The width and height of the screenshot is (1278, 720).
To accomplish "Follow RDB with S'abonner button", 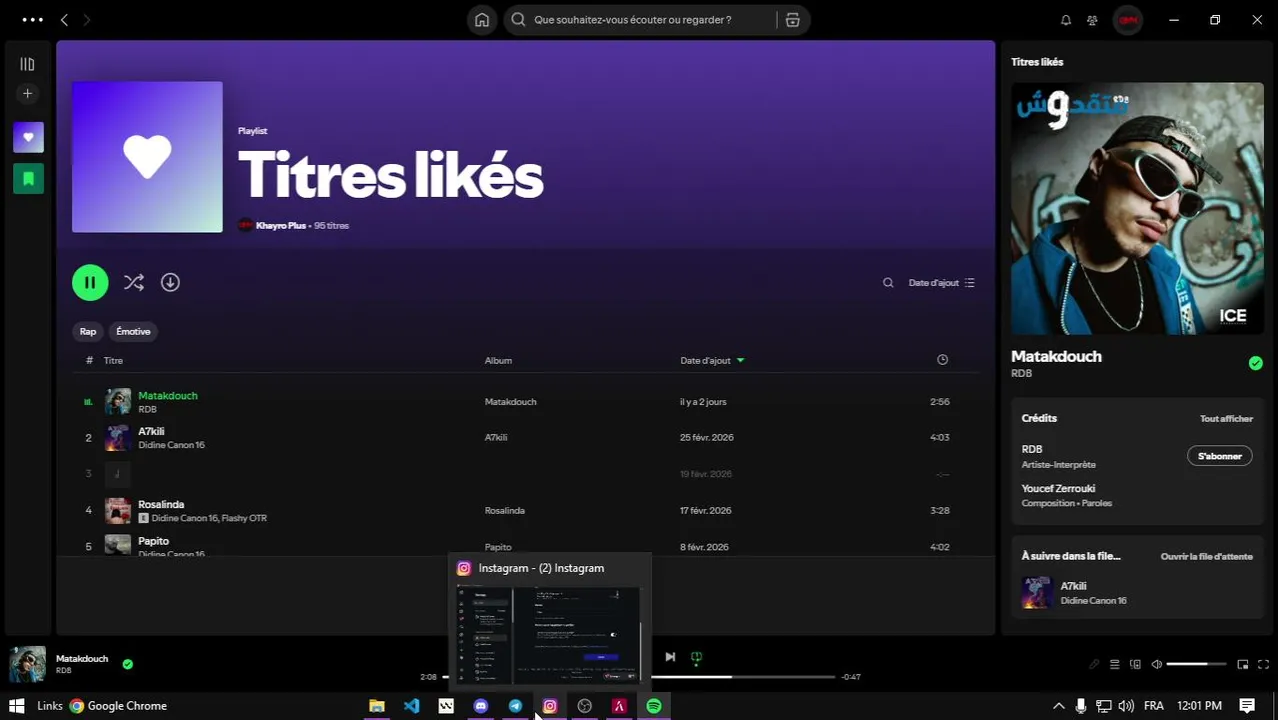I will coord(1219,456).
